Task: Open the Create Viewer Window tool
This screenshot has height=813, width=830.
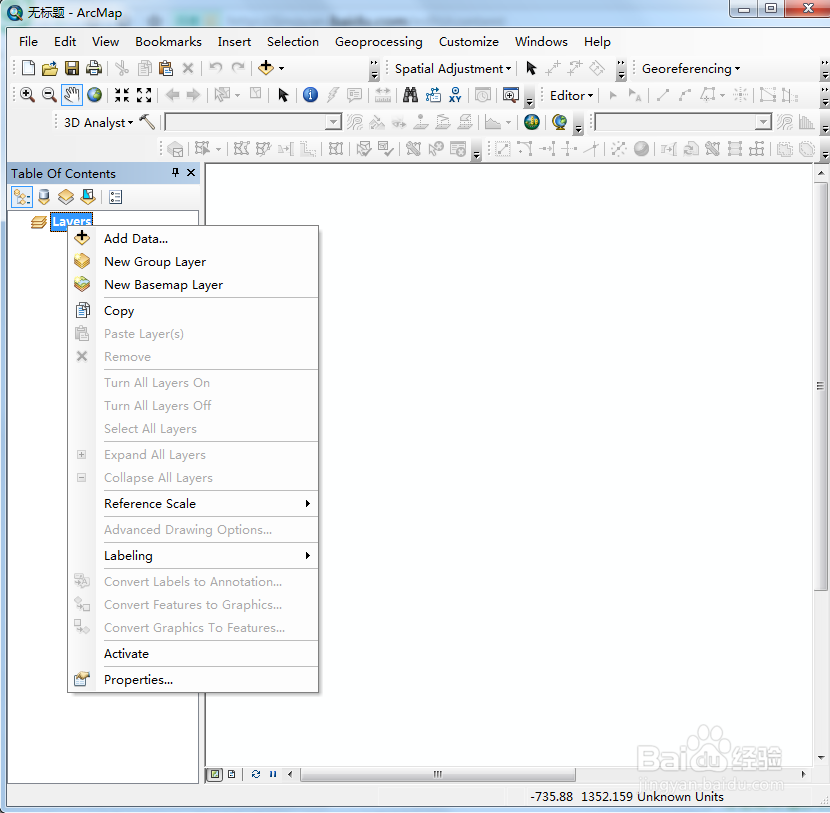Action: (x=511, y=95)
